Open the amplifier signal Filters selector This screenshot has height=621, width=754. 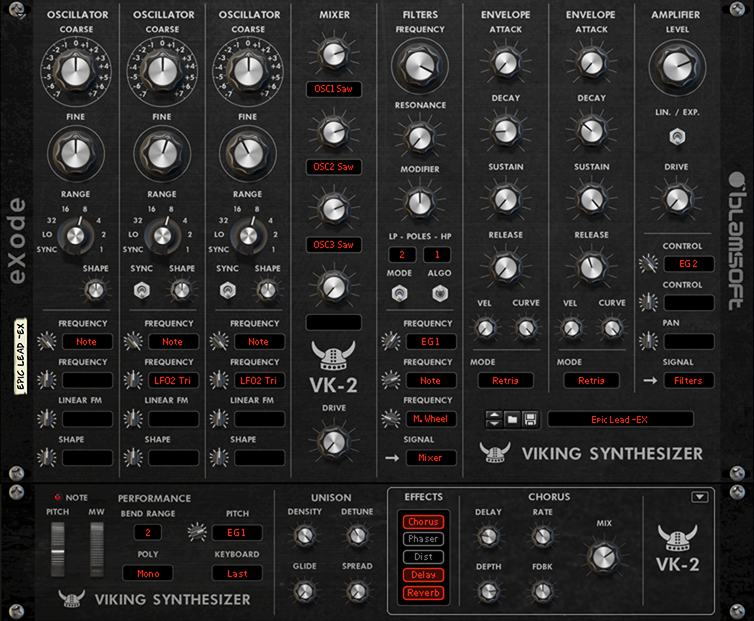[x=689, y=380]
